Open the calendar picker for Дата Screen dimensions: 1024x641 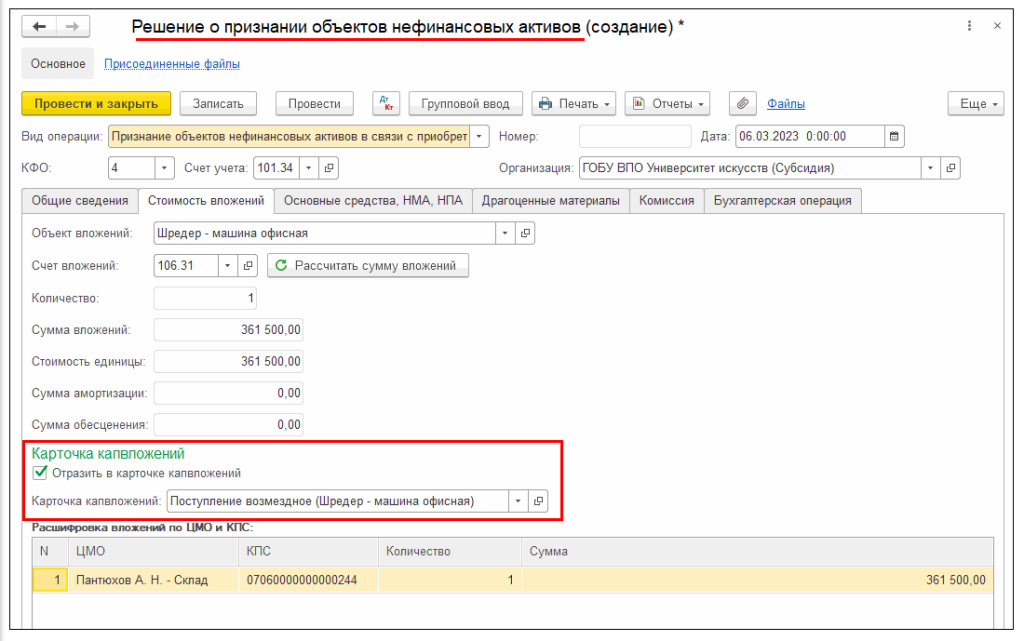[894, 136]
